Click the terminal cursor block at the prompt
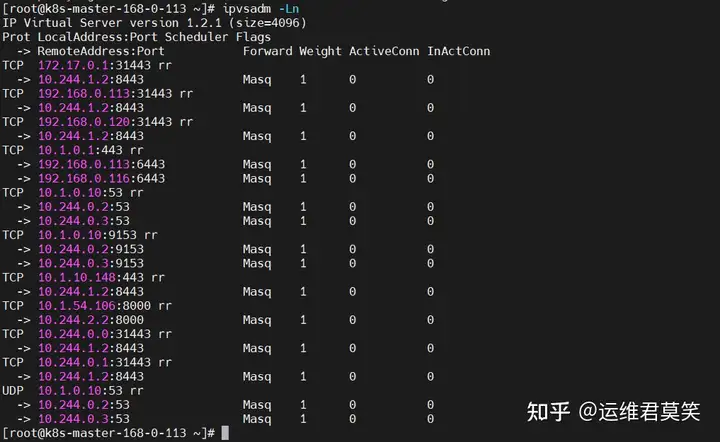Screen dimensions: 720x442 225,433
